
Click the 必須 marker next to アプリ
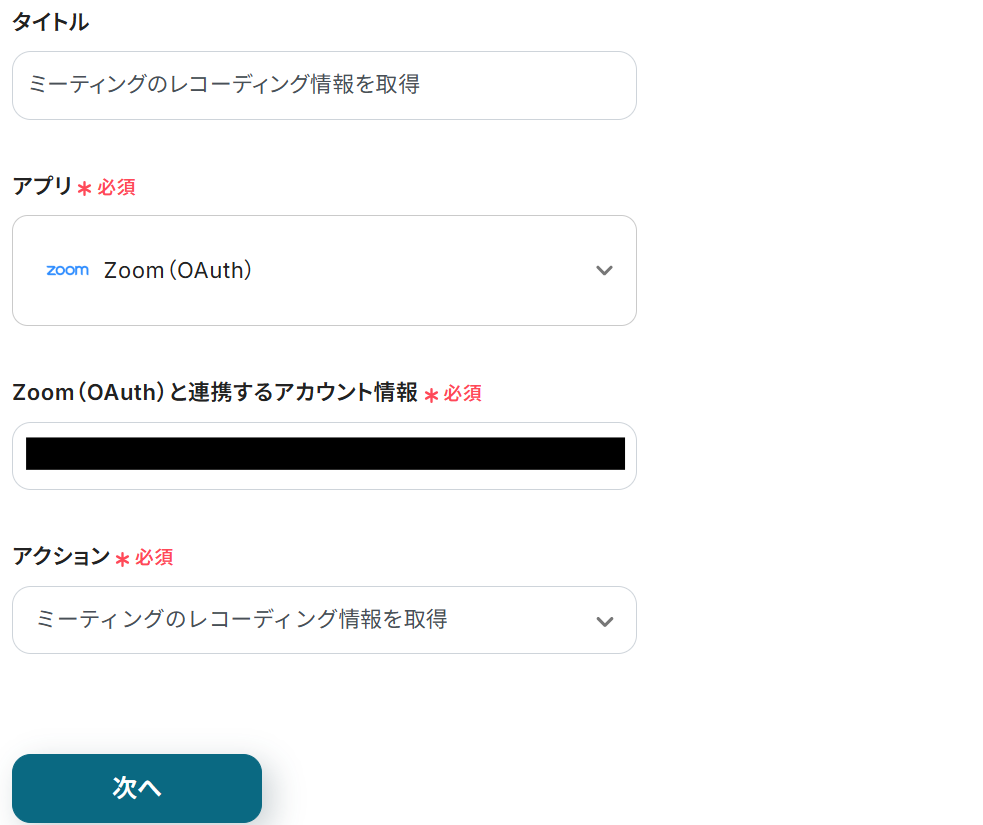click(x=116, y=187)
